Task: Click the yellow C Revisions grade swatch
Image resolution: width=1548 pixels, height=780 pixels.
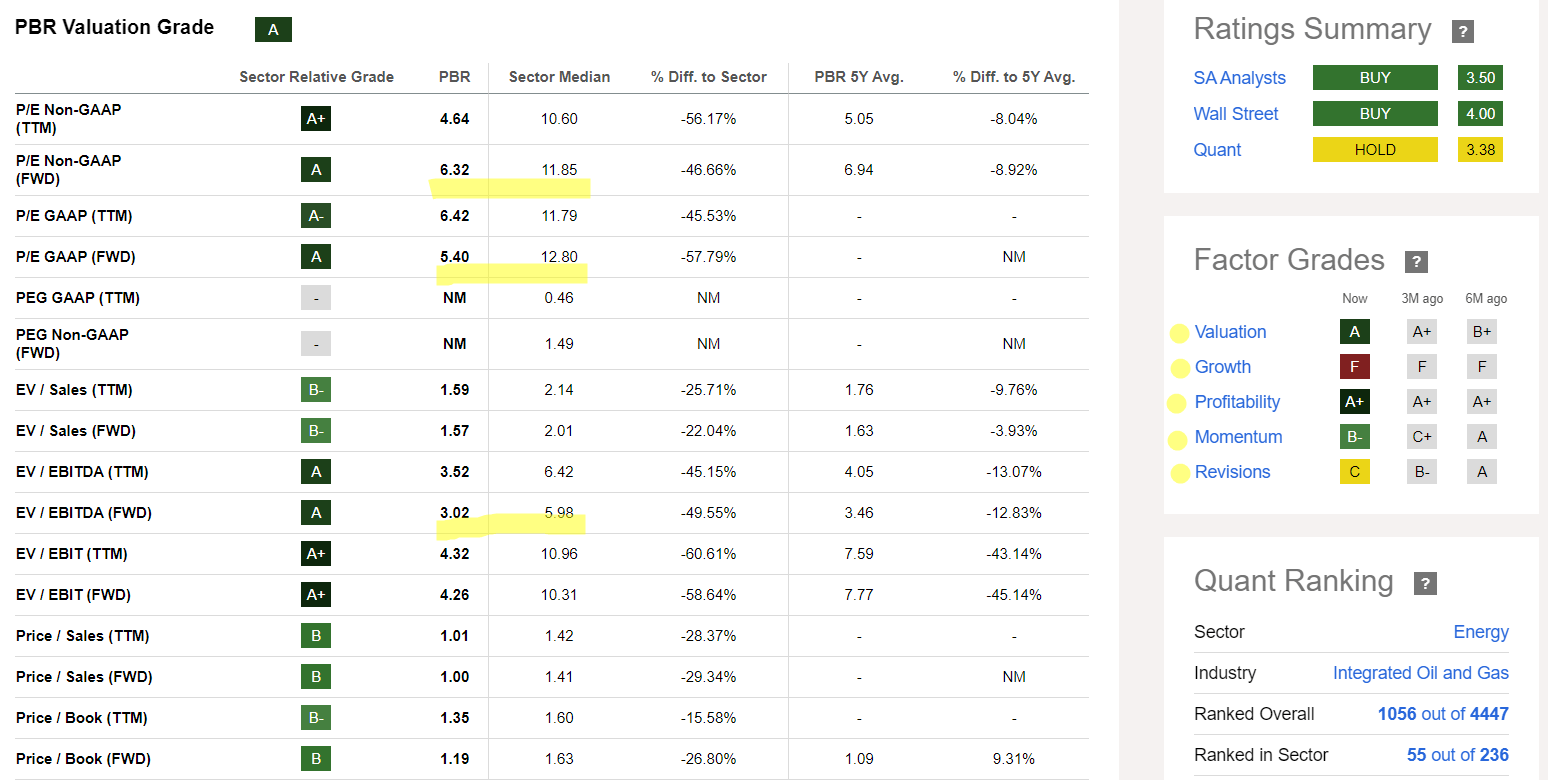Action: click(1354, 472)
